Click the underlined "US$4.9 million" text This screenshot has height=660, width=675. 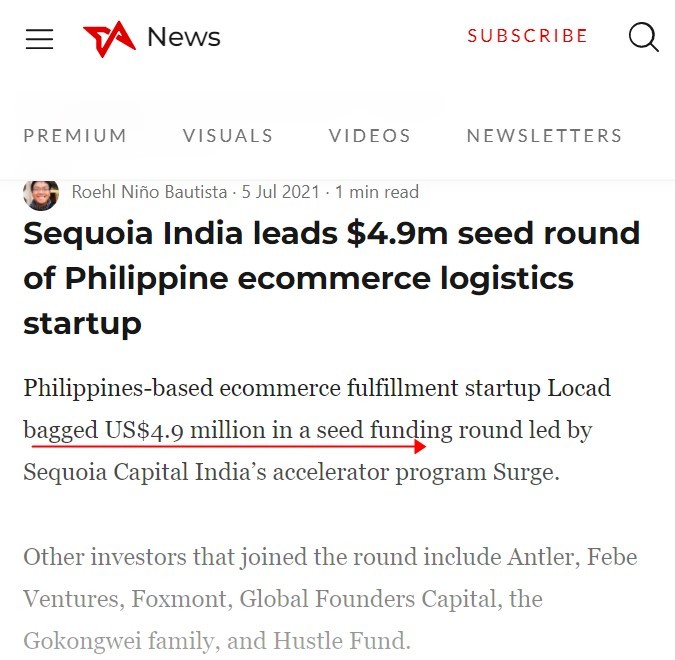(x=185, y=430)
